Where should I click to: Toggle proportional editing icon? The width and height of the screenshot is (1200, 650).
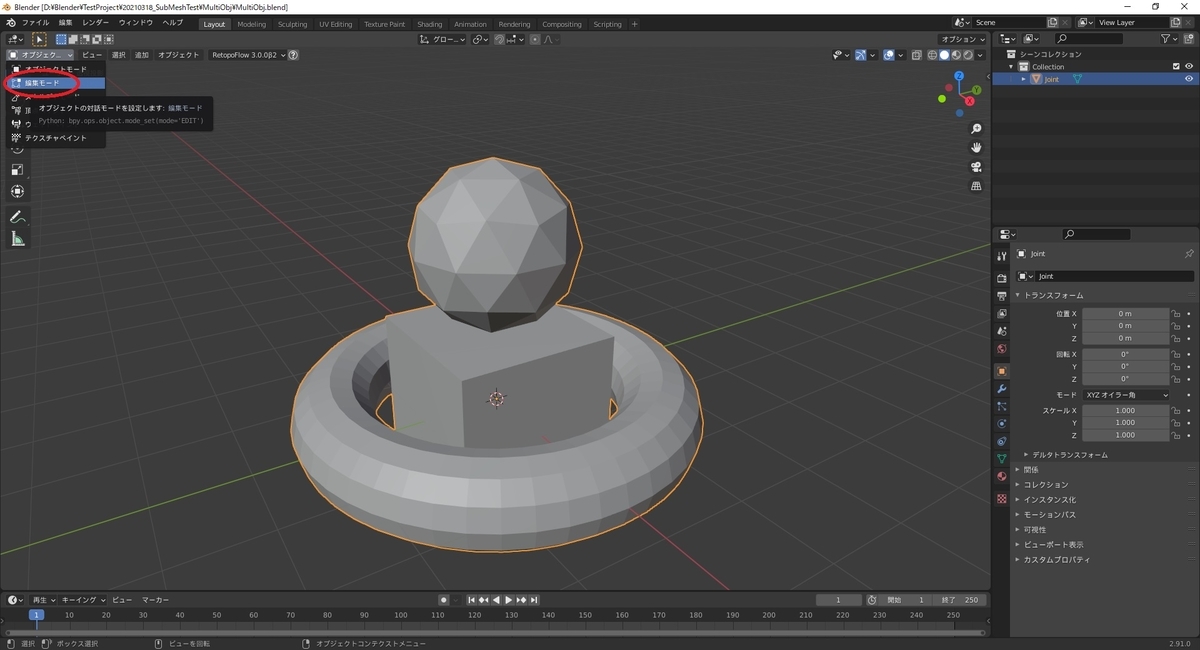[535, 39]
